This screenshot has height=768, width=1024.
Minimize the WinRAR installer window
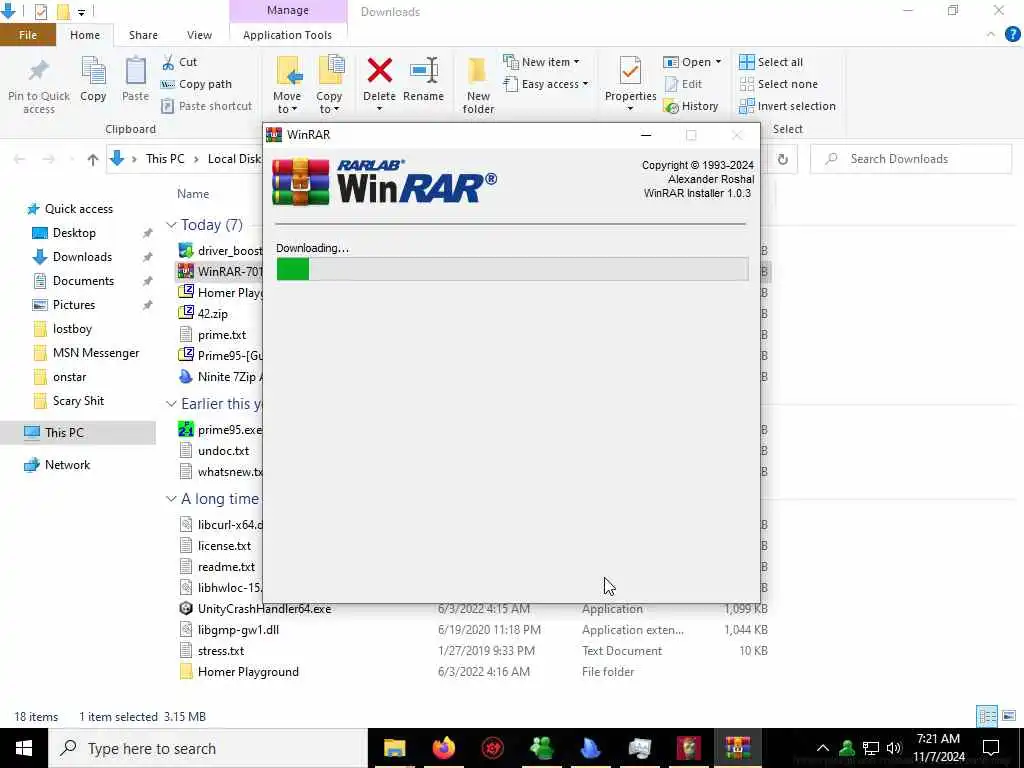[x=646, y=135]
